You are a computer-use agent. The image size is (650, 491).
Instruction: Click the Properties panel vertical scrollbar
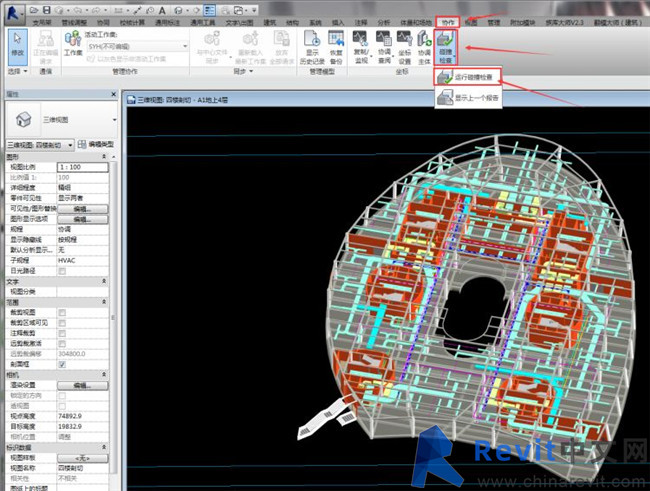pos(113,318)
